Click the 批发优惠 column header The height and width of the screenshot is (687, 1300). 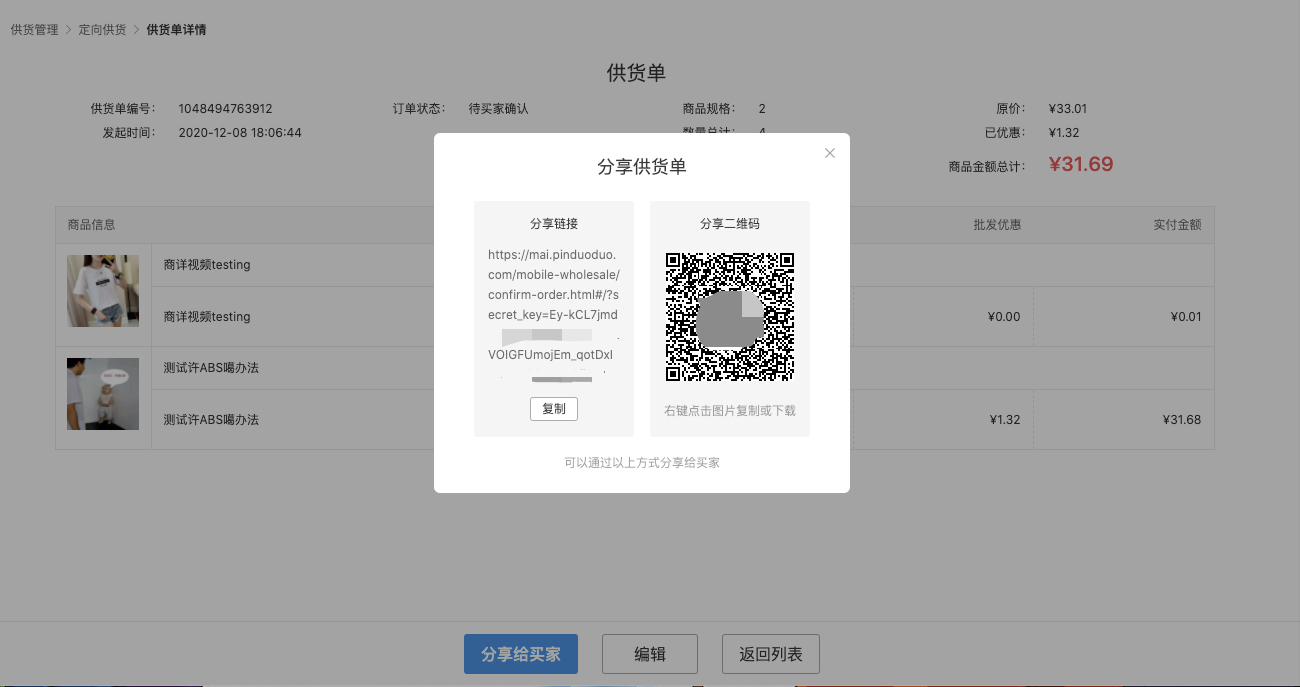click(x=997, y=225)
